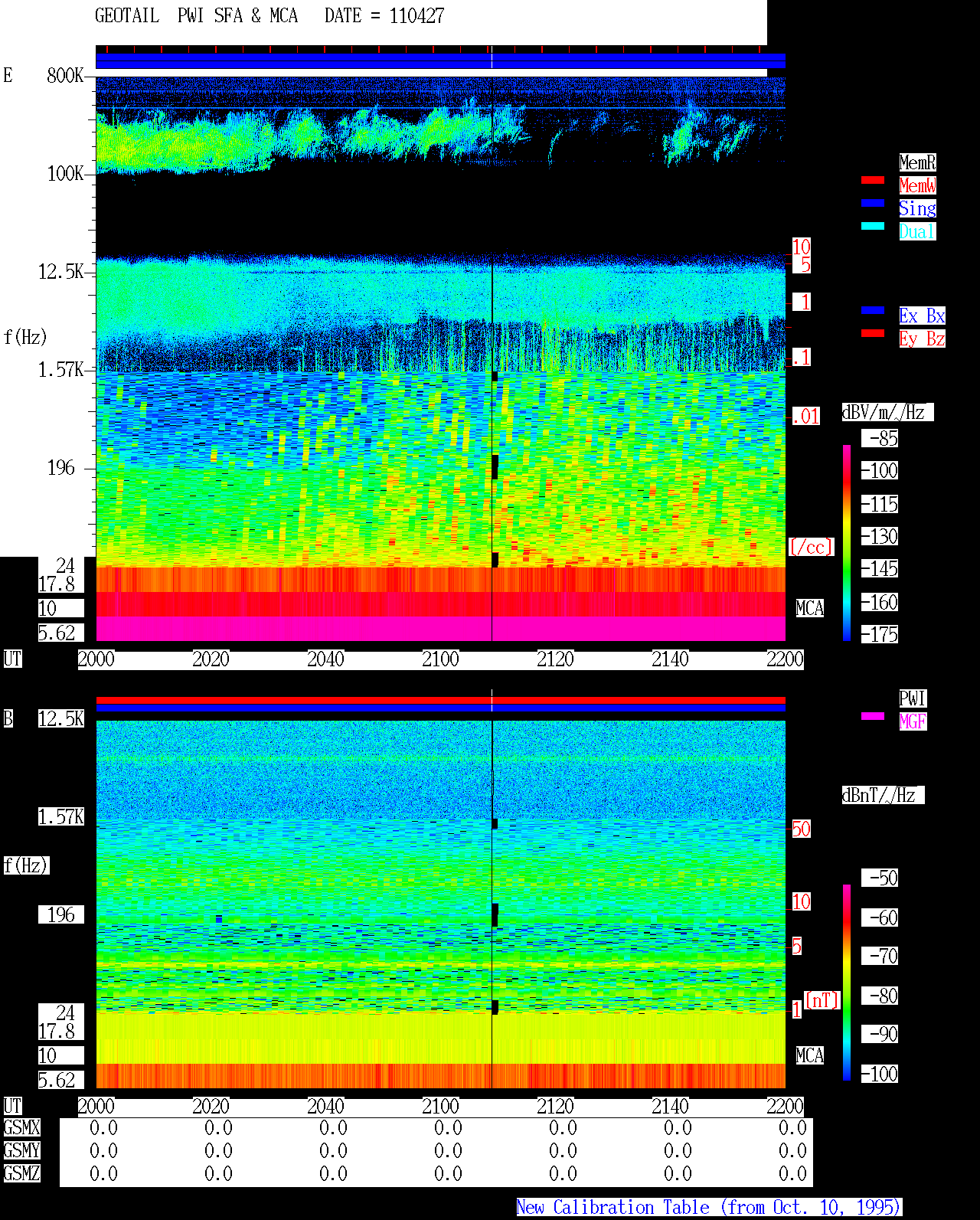Viewport: 980px width, 1220px height.
Task: Click the red bar above B spectrogram
Action: click(x=440, y=700)
